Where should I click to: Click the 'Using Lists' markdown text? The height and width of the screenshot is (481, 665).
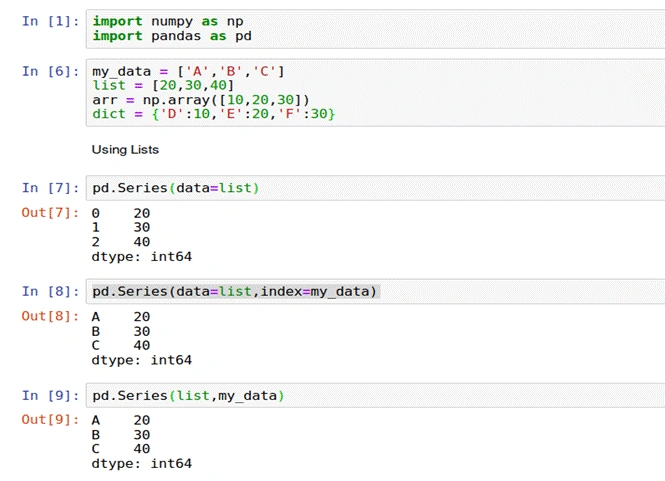[x=125, y=150]
